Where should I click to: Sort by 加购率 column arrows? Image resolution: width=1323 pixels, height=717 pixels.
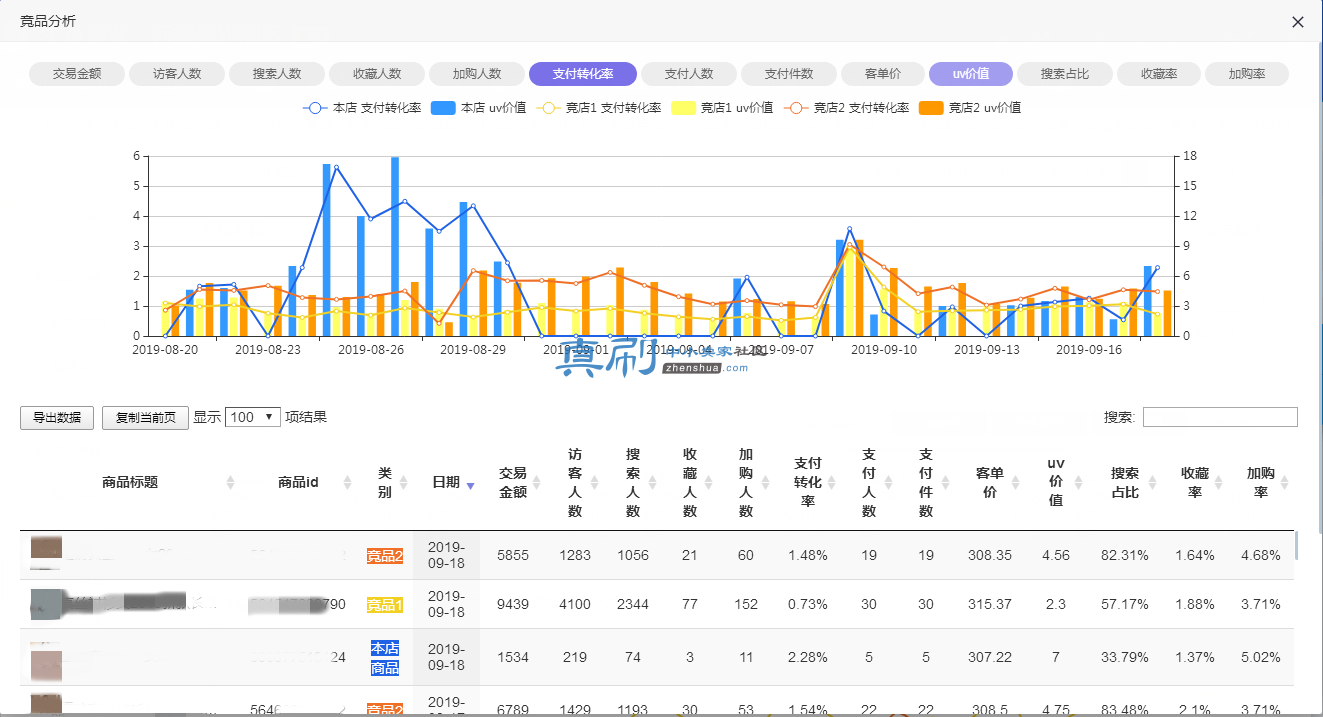point(1285,482)
